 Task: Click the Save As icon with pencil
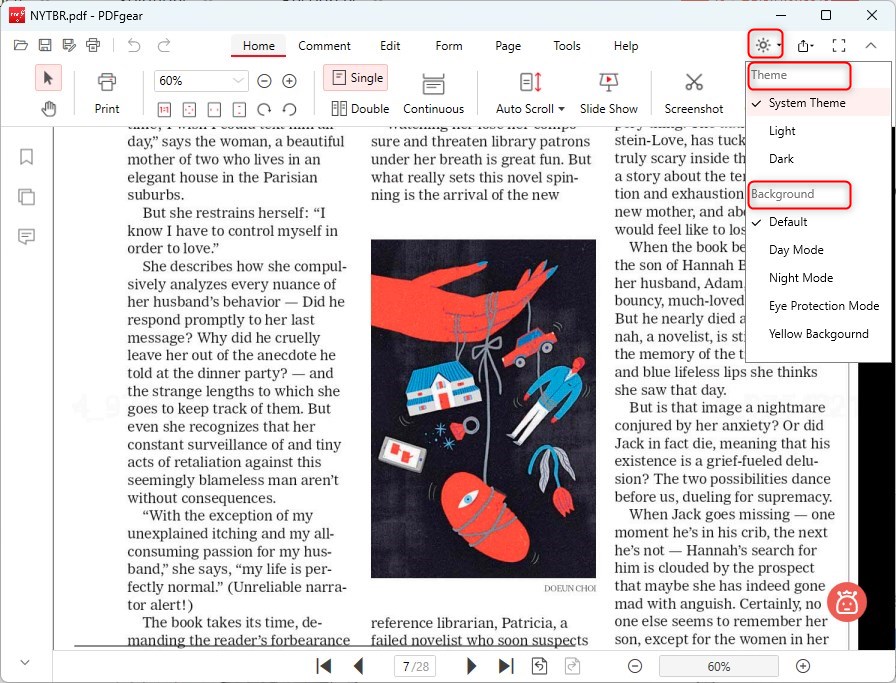69,45
